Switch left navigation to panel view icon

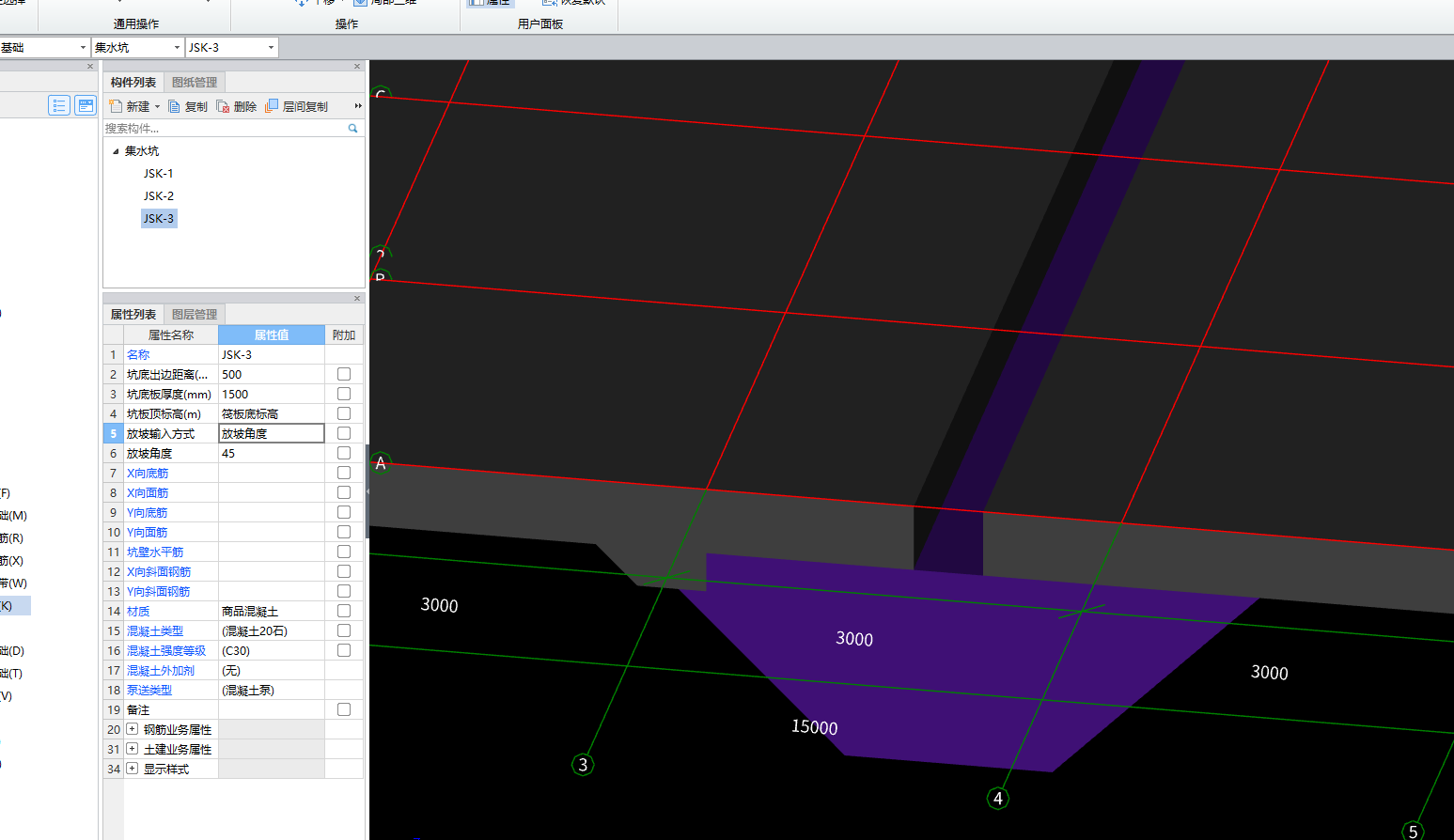pyautogui.click(x=86, y=105)
